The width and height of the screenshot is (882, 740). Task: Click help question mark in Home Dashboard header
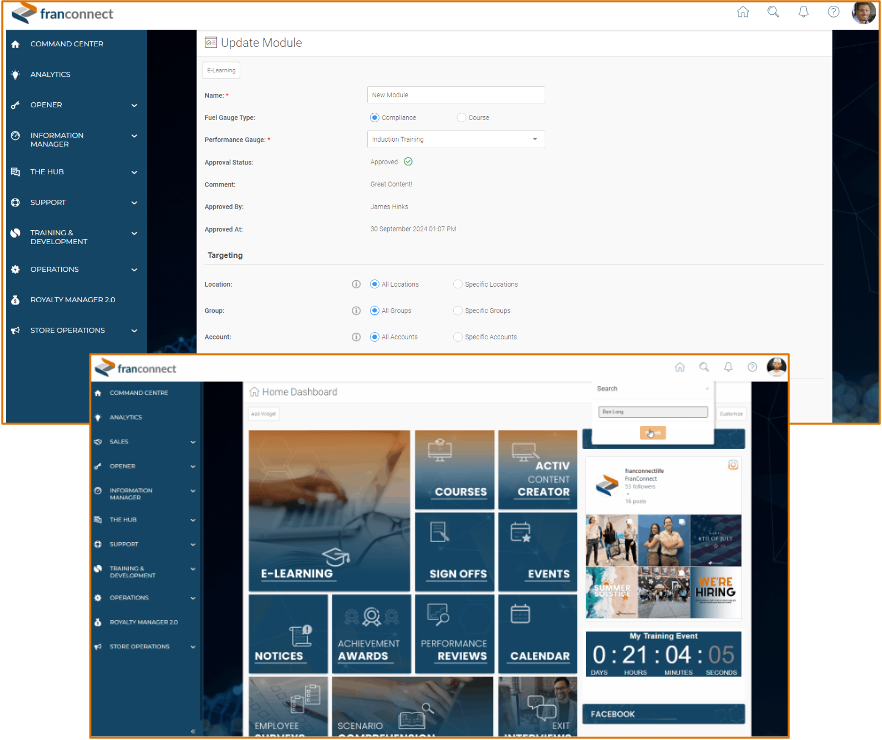click(x=752, y=367)
